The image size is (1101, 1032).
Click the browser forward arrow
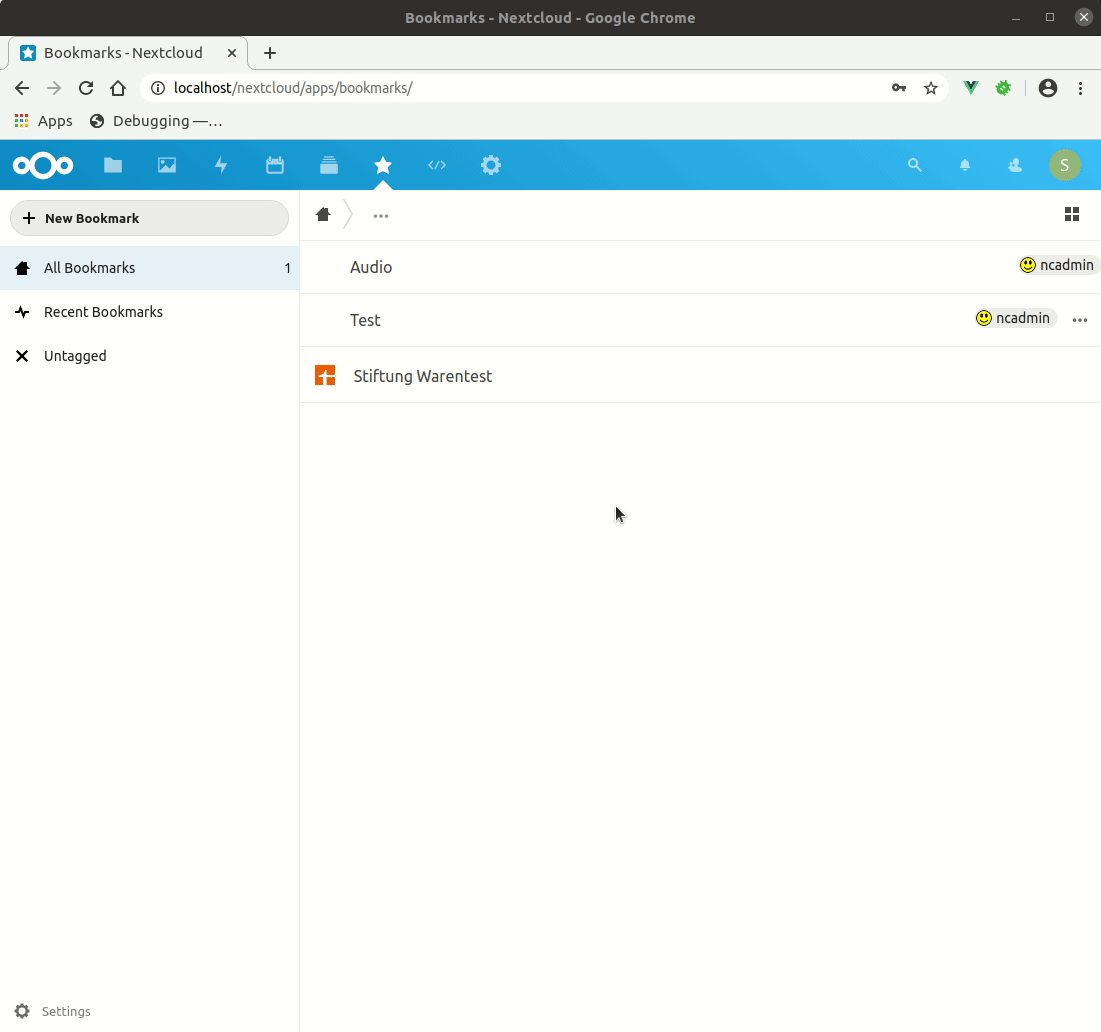[x=53, y=88]
